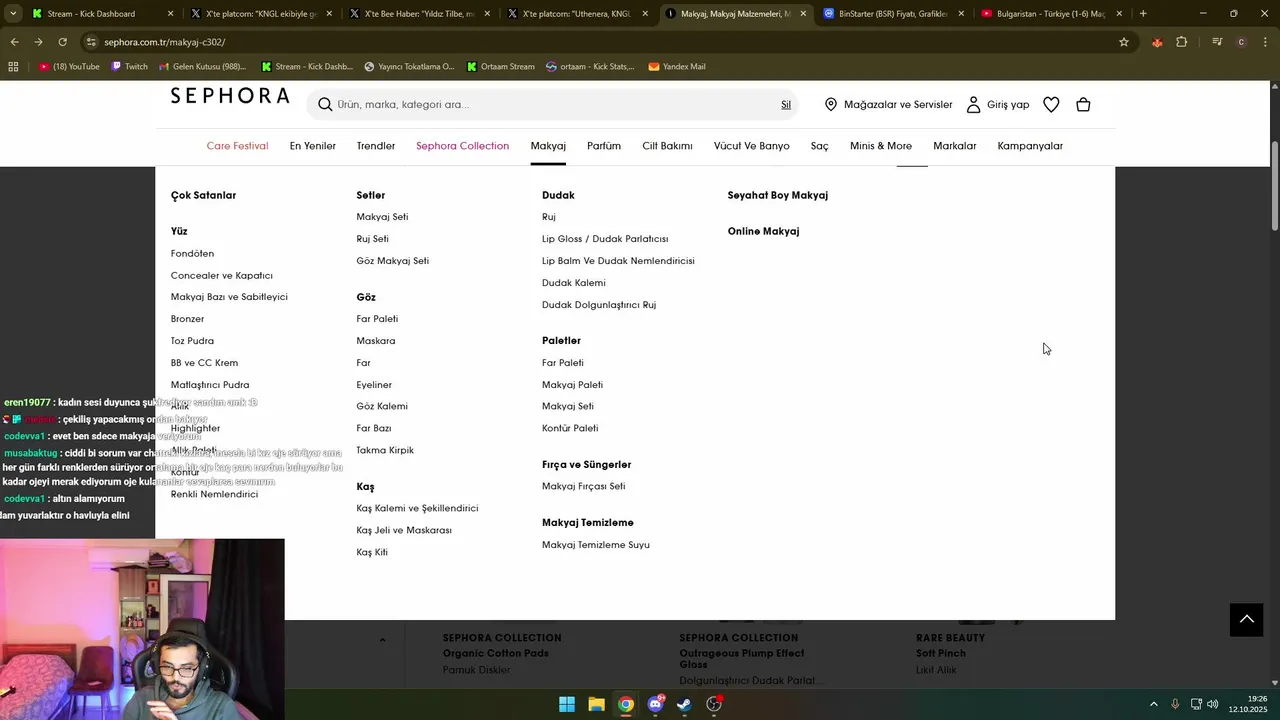Open Steam from the taskbar

pyautogui.click(x=684, y=704)
